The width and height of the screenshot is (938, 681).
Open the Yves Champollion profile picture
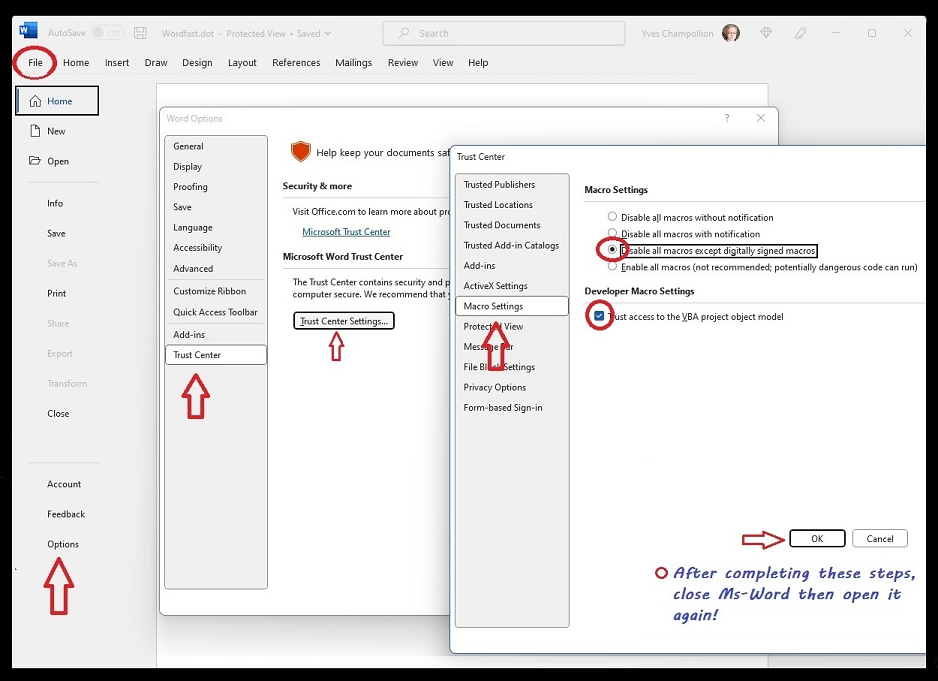coord(730,33)
